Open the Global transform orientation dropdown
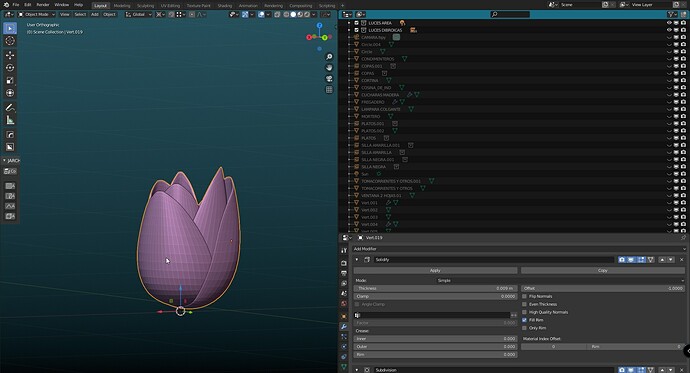The height and width of the screenshot is (373, 690). 139,15
